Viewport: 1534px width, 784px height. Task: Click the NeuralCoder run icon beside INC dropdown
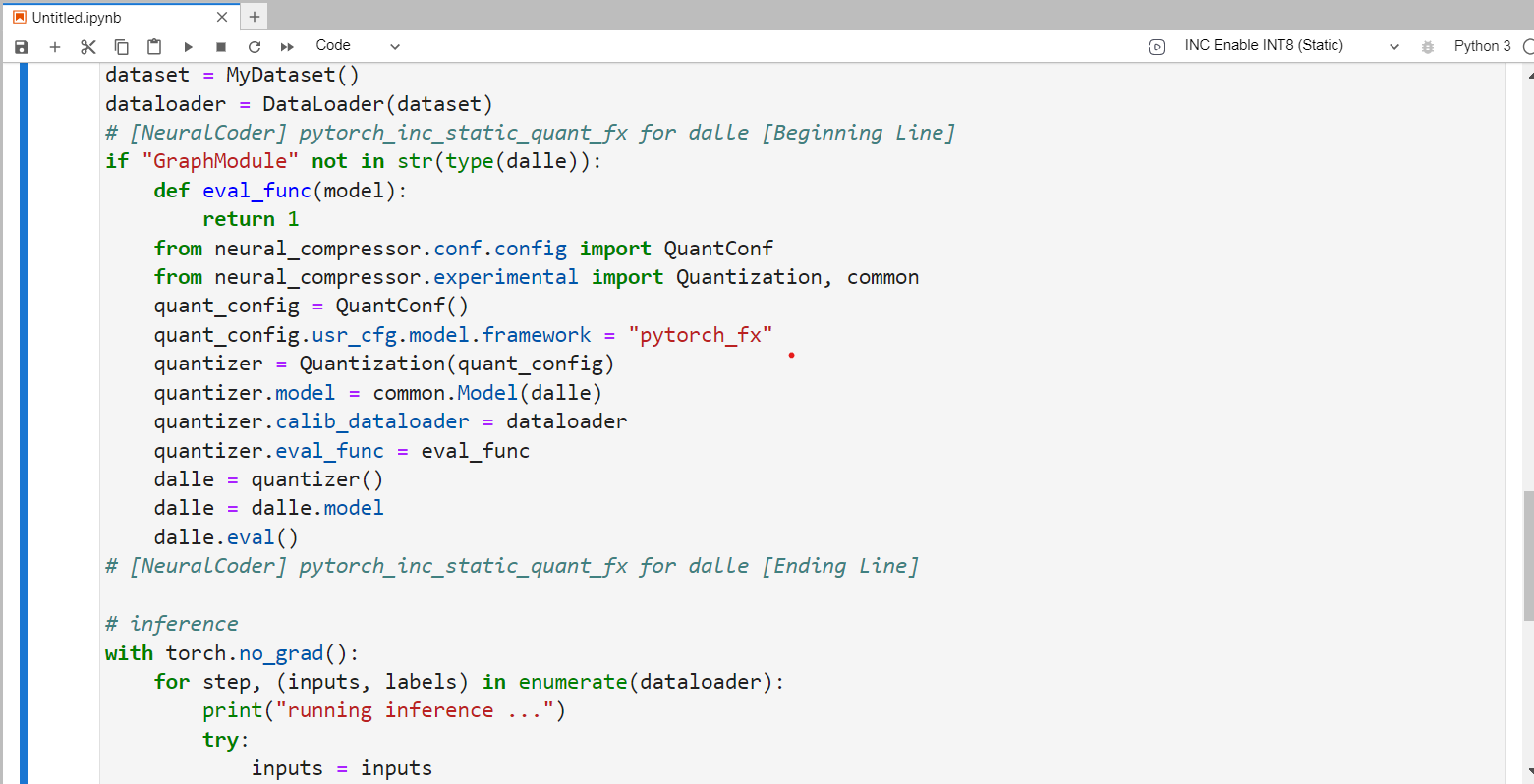(x=1157, y=46)
